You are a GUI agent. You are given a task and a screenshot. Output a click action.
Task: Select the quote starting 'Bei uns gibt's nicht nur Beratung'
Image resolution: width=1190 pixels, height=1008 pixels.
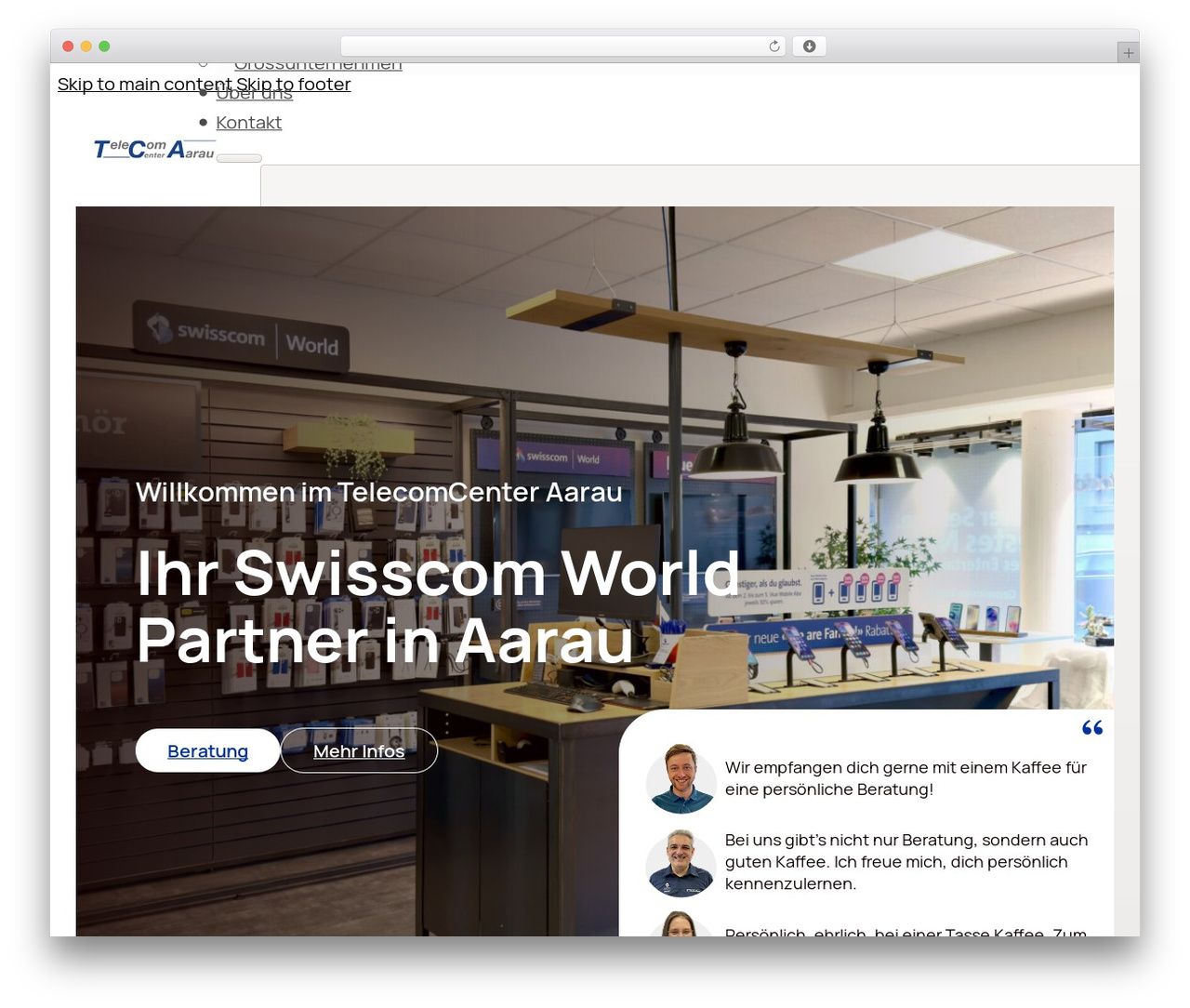906,862
